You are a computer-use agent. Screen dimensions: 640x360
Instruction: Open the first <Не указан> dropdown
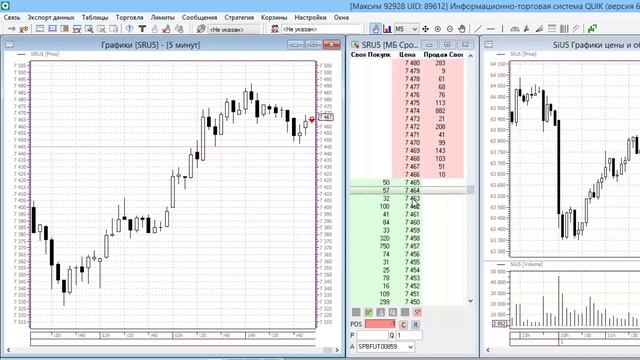(233, 29)
